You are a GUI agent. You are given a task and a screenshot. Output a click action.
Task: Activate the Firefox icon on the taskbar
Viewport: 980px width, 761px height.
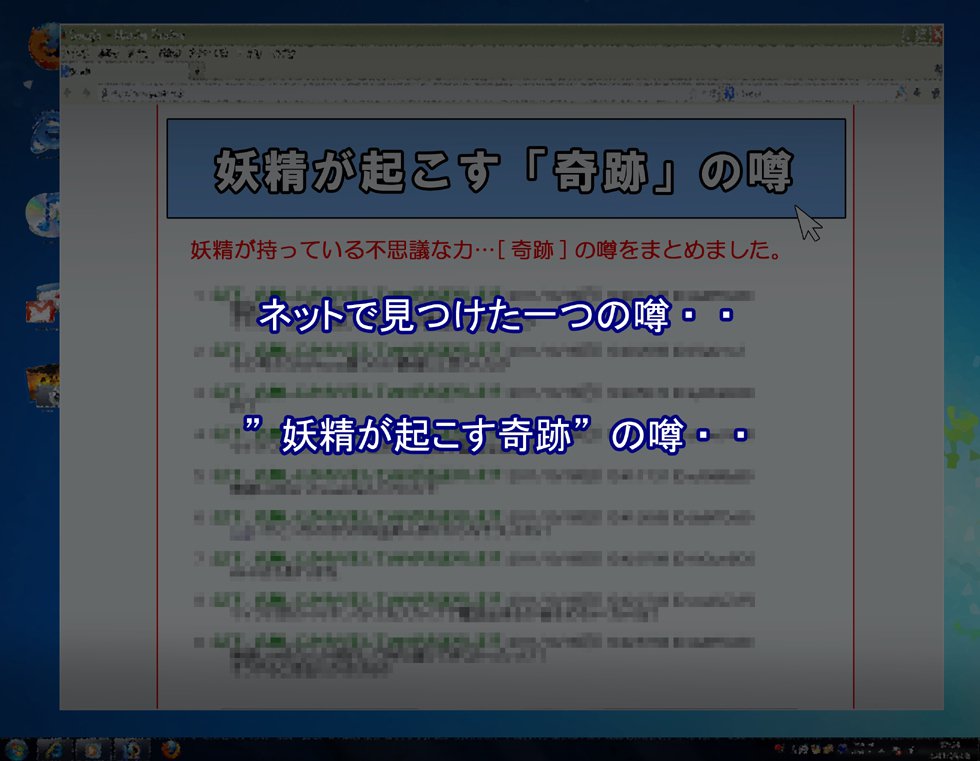coord(168,749)
